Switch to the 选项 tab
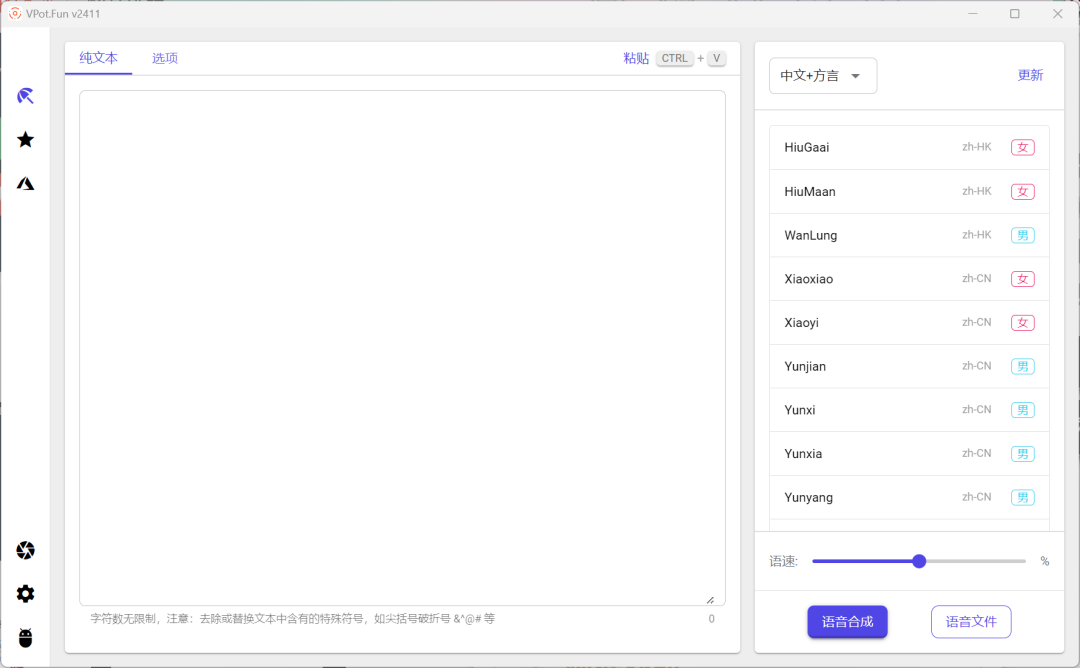The height and width of the screenshot is (668, 1080). coord(165,58)
